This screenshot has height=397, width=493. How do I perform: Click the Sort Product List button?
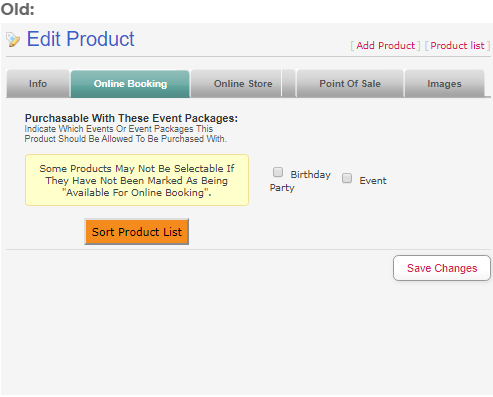(137, 232)
